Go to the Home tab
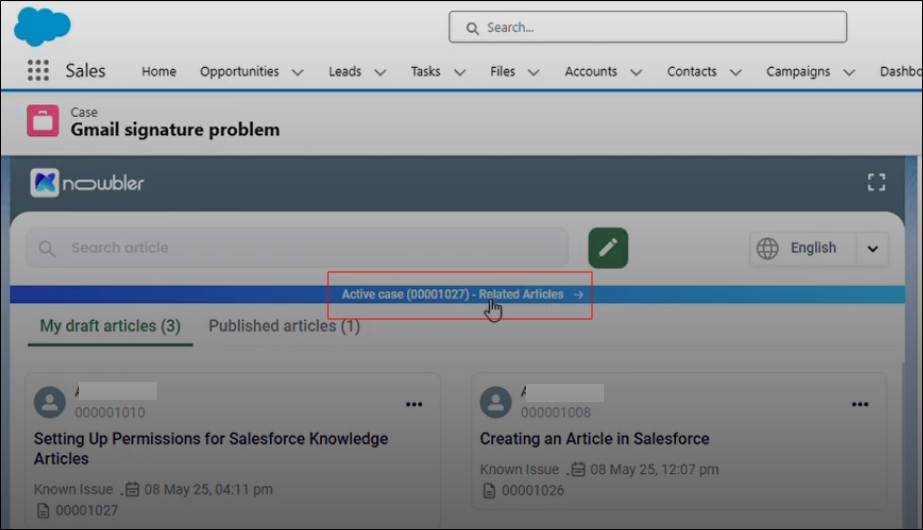 point(159,71)
